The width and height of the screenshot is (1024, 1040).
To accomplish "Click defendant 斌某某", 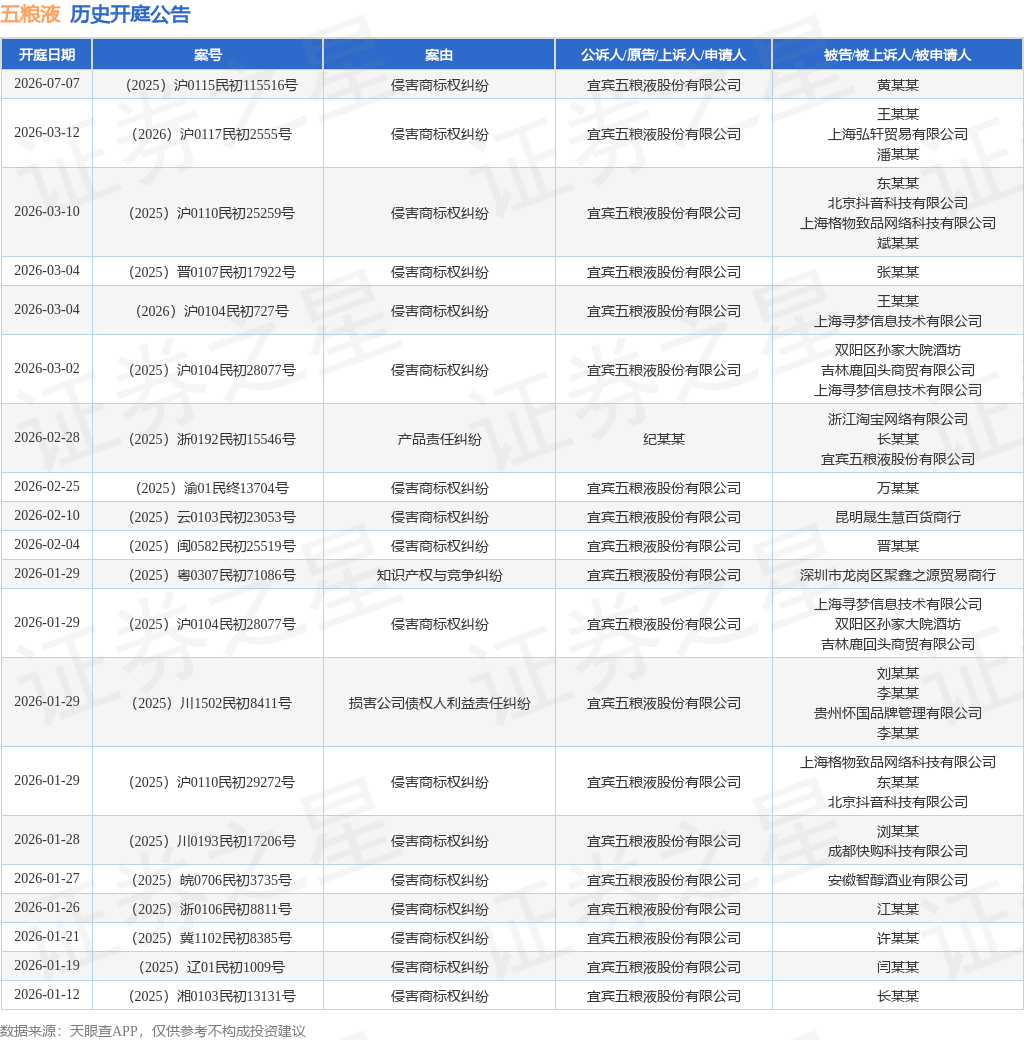I will [897, 243].
